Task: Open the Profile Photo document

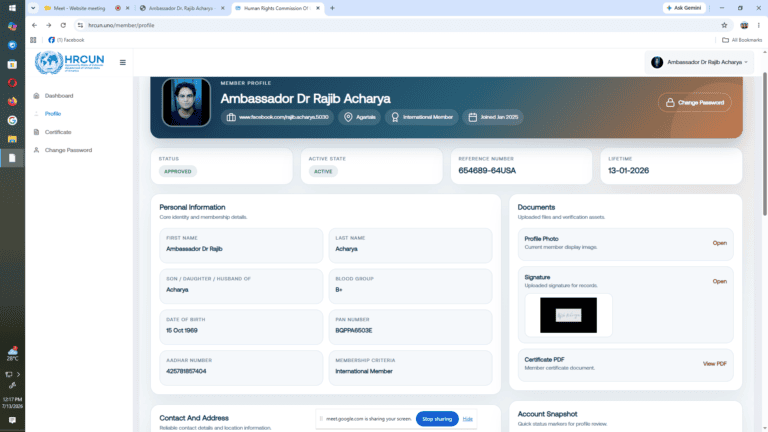Action: (x=719, y=243)
